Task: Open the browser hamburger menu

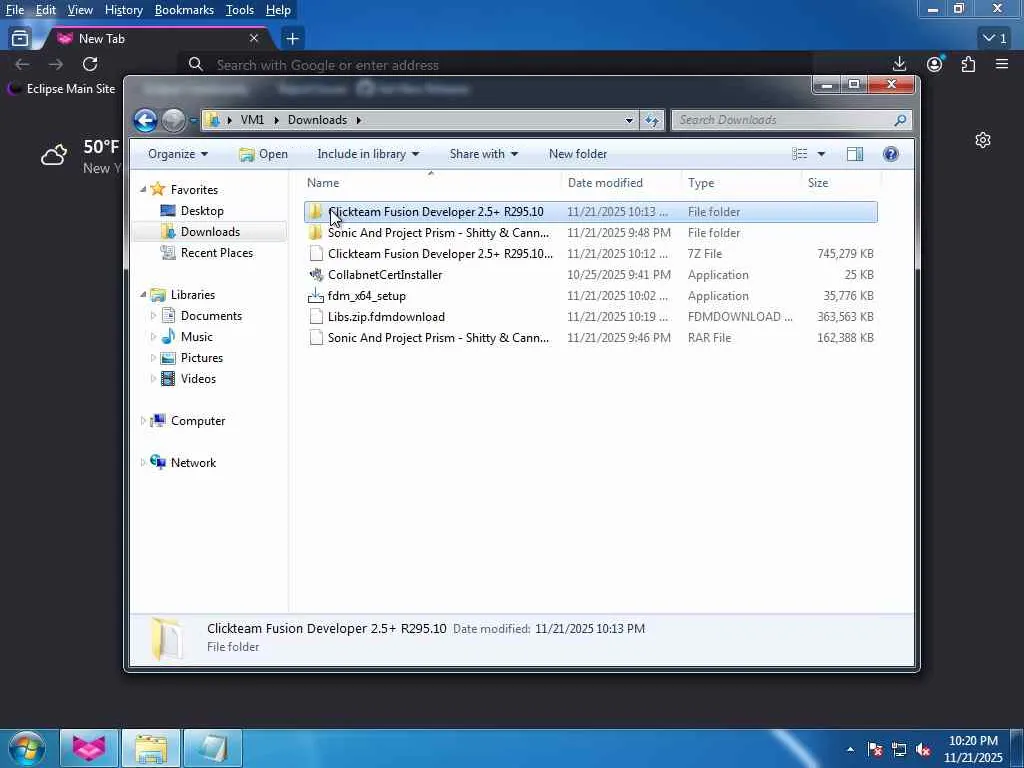Action: [1002, 64]
